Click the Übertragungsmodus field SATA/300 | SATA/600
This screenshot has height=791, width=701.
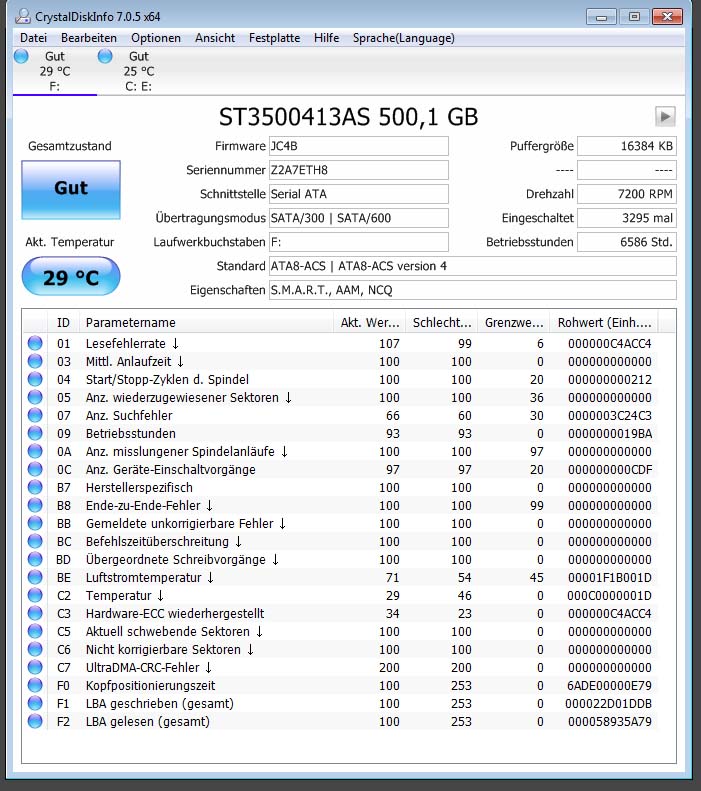click(x=359, y=218)
